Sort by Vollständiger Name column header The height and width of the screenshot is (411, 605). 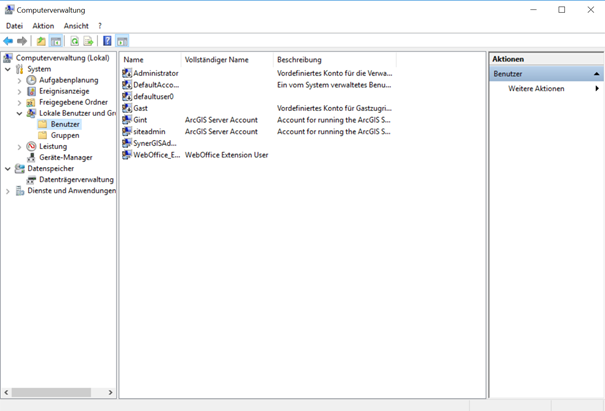[227, 60]
